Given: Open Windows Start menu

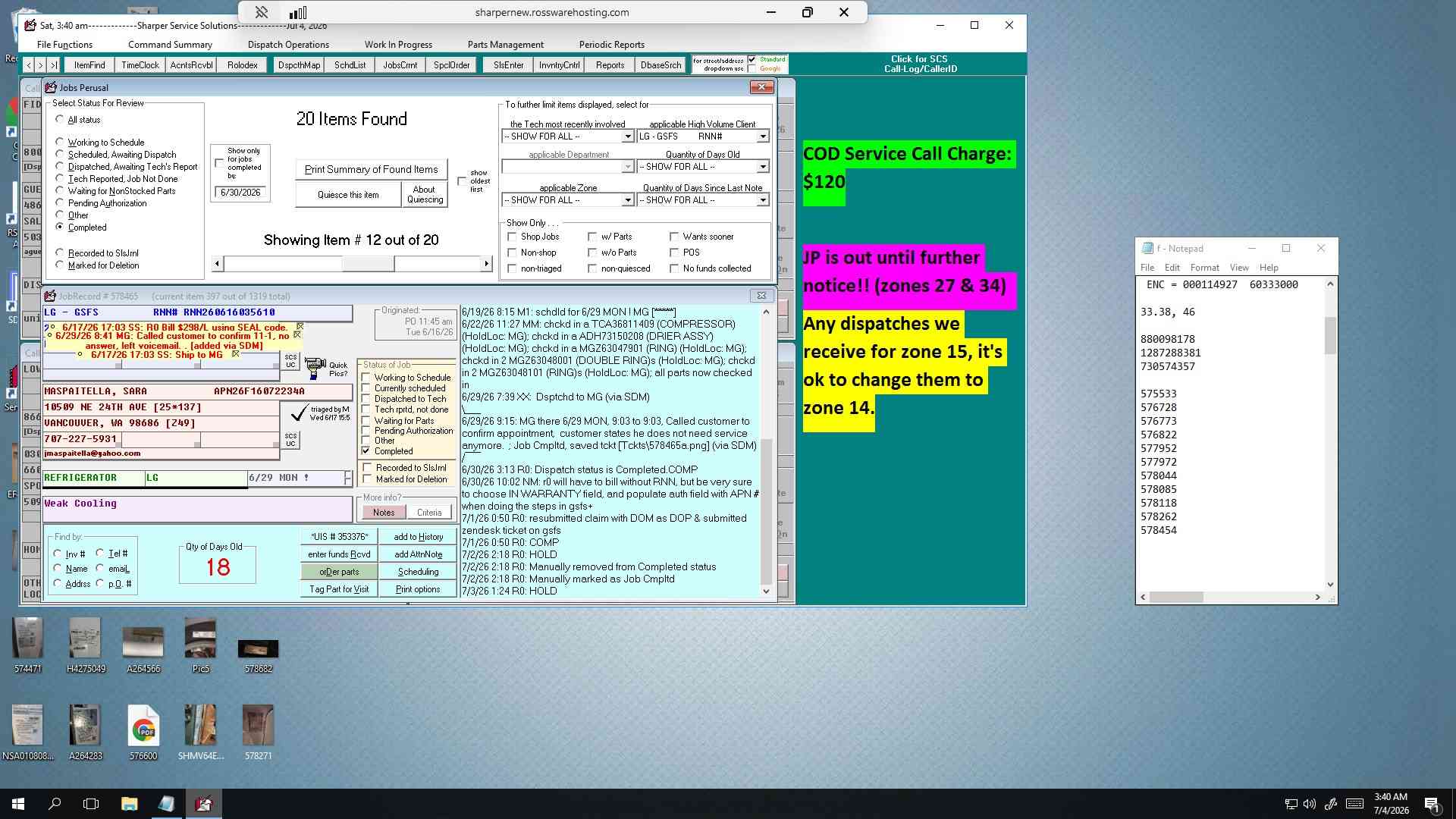Looking at the screenshot, I should [18, 804].
